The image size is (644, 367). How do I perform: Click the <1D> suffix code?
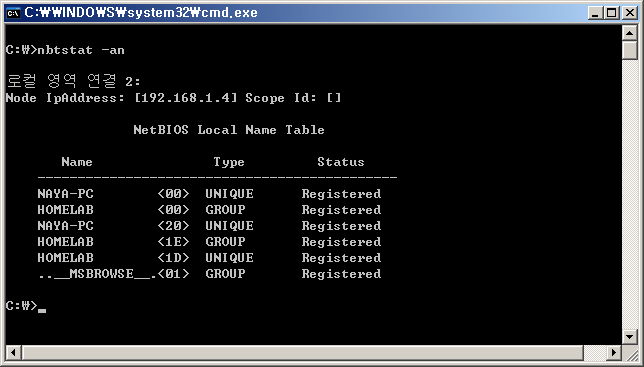click(173, 258)
